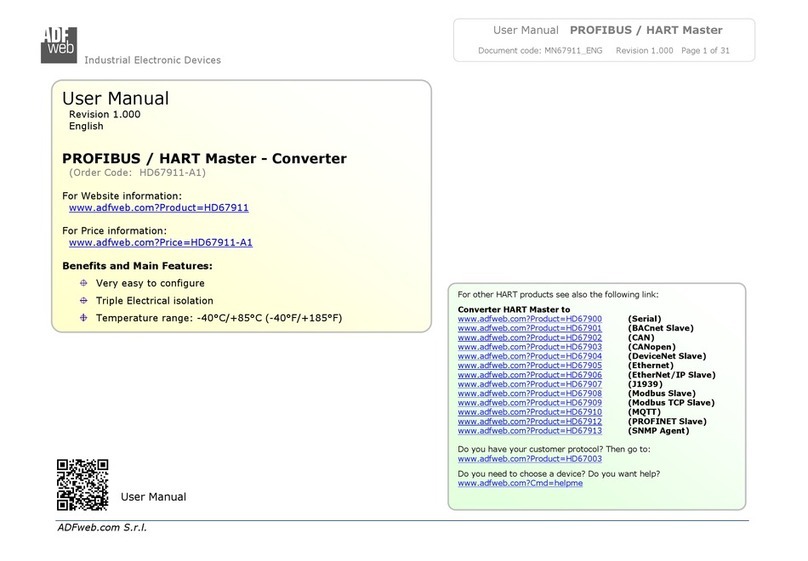Click the (PROFINET Slave) label
The width and height of the screenshot is (808, 561).
click(667, 421)
